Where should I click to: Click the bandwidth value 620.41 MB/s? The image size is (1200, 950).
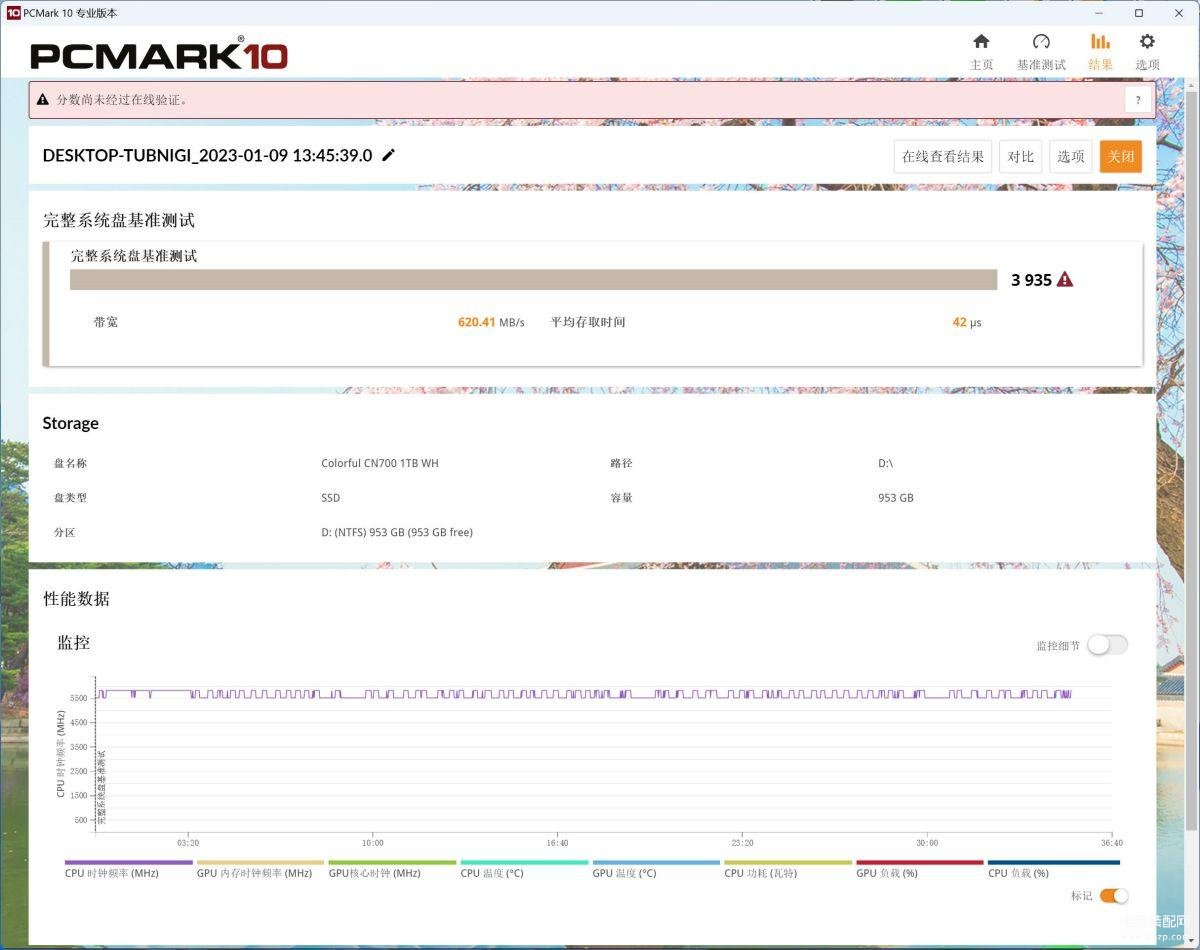491,322
